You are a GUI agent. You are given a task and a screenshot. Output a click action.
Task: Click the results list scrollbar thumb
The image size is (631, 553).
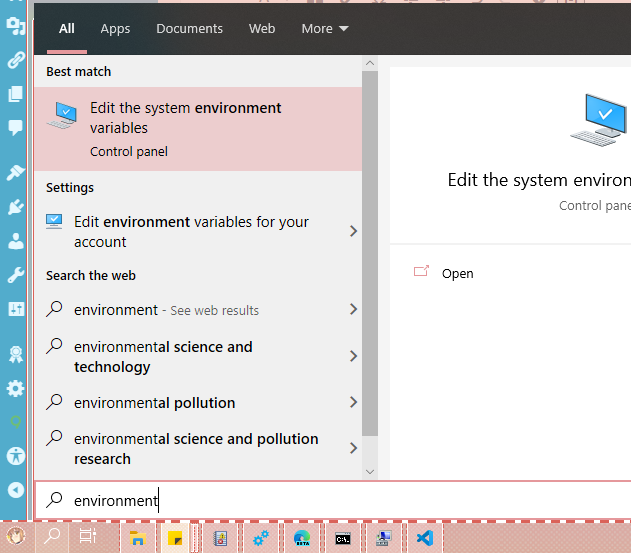click(370, 254)
